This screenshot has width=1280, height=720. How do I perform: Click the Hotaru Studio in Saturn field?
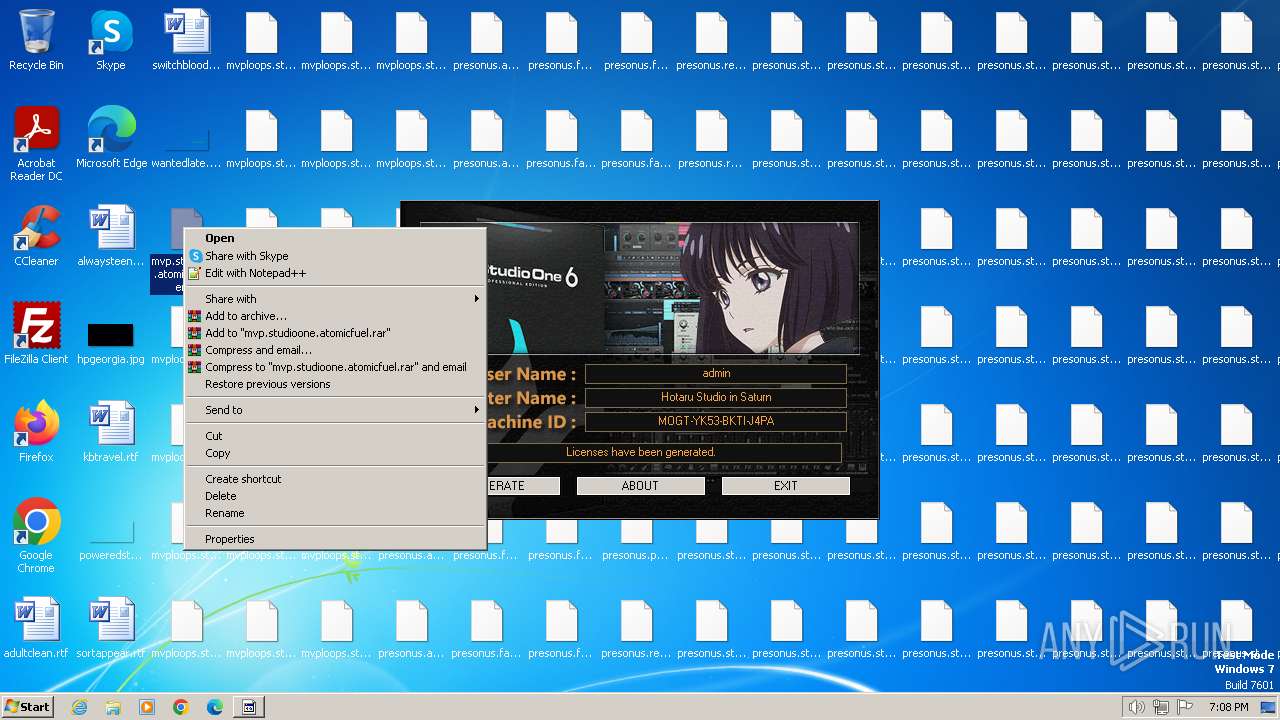pos(716,397)
